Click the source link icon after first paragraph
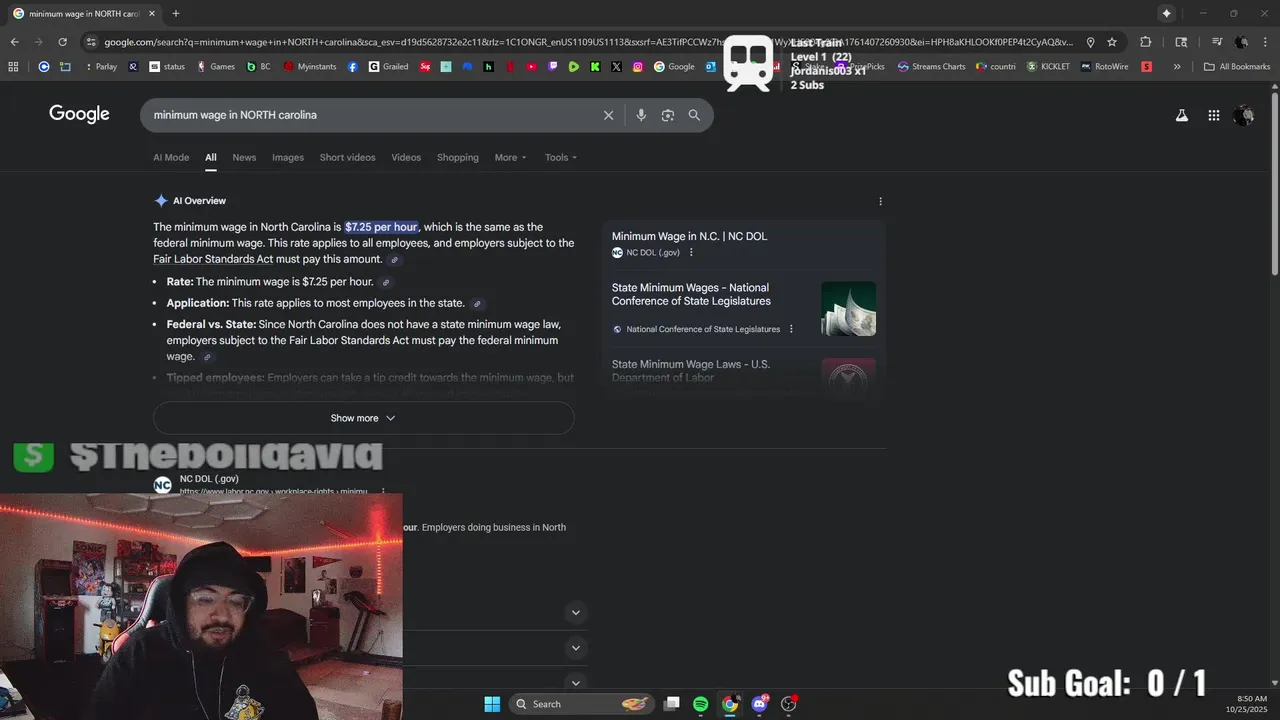The width and height of the screenshot is (1280, 720). coord(395,260)
